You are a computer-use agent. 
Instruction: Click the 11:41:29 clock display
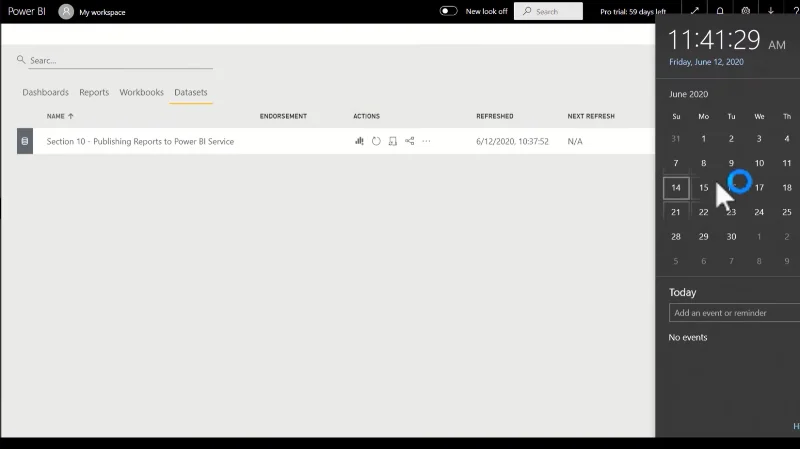[x=714, y=39]
